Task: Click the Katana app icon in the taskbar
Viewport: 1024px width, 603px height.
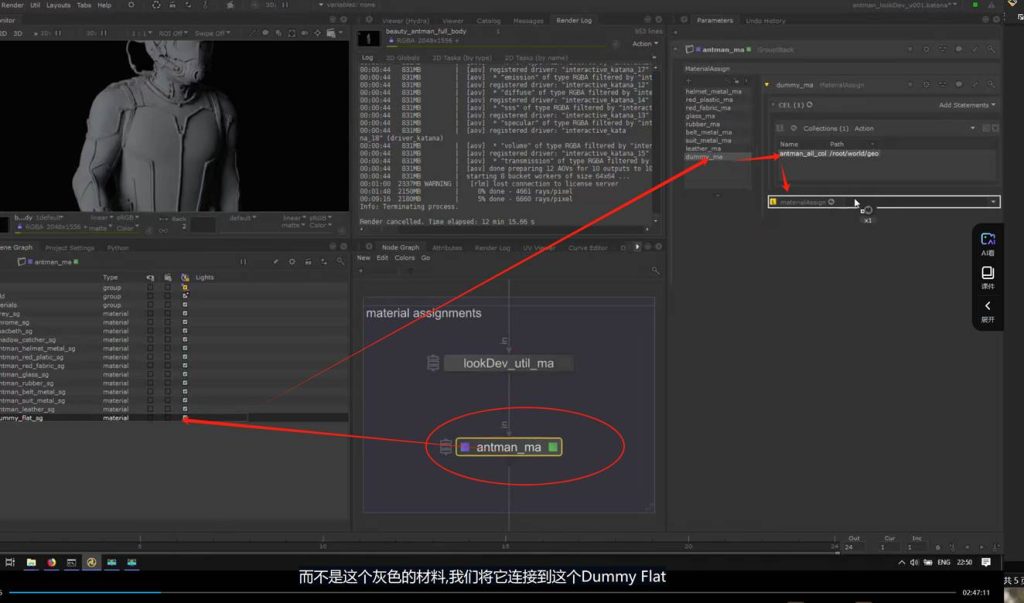Action: 91,563
